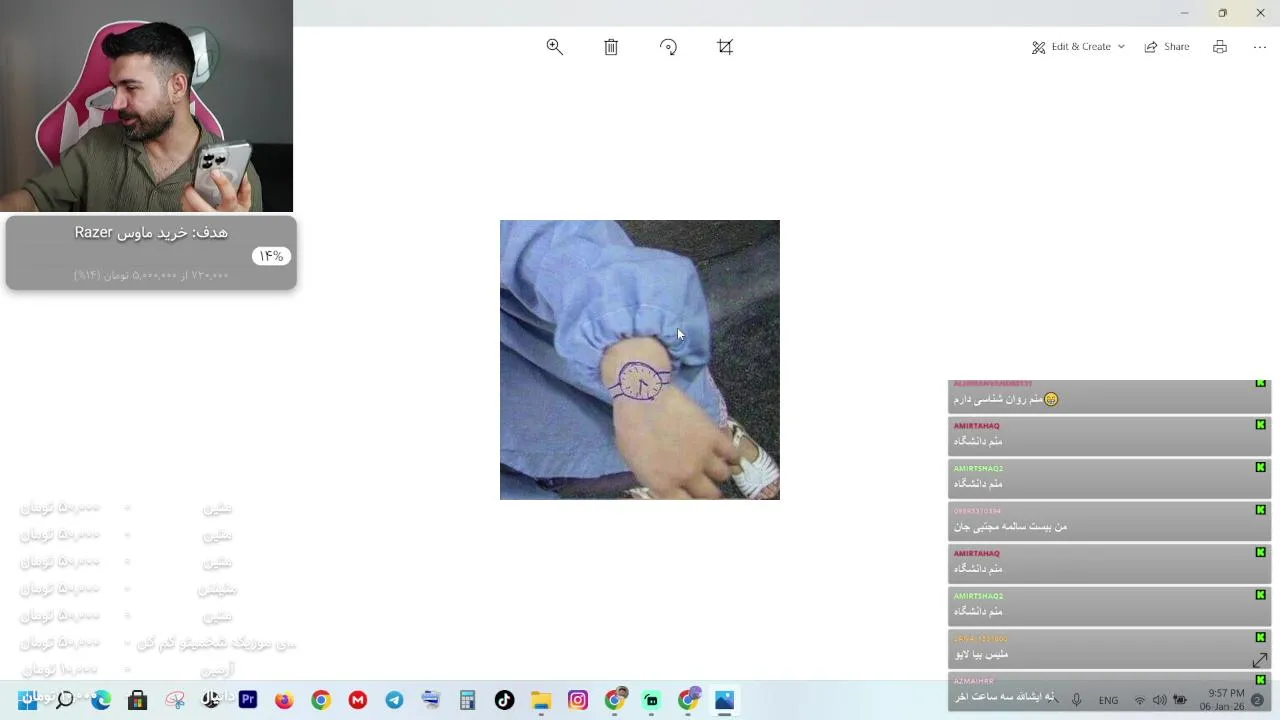1280x720 pixels.
Task: Click the Razer mouse goal title
Action: (151, 232)
